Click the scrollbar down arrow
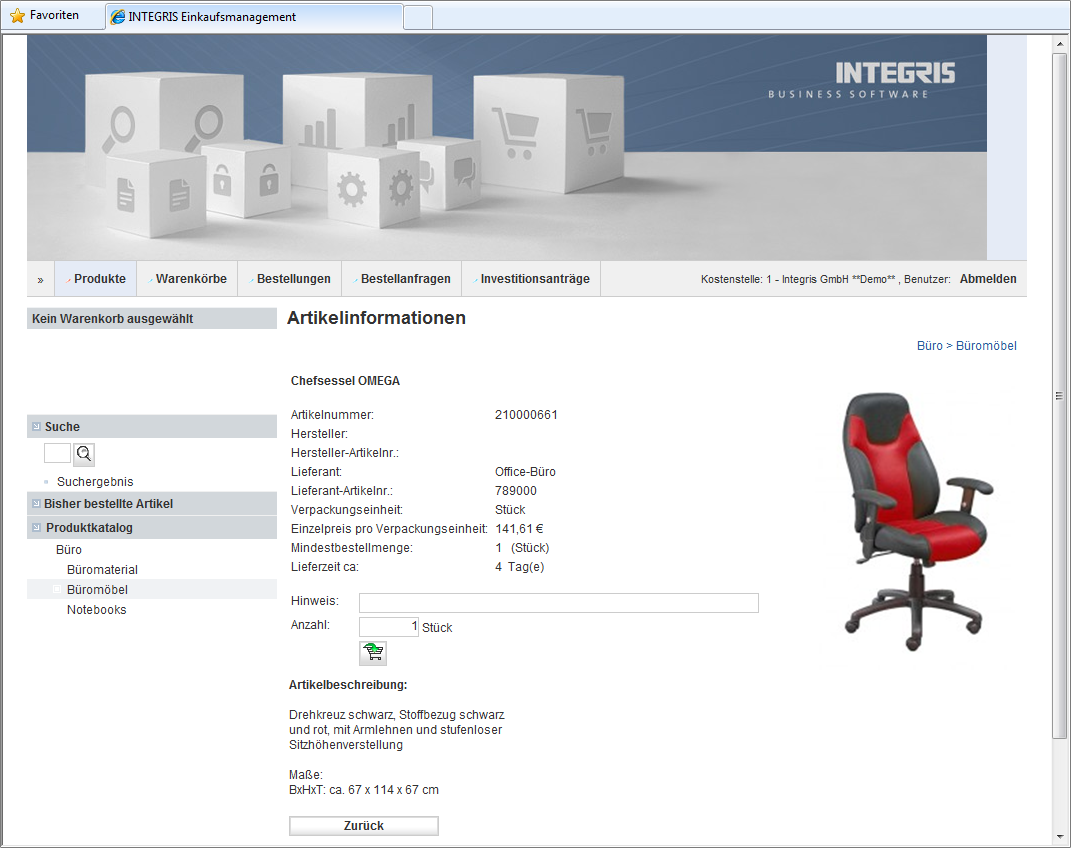 coord(1059,837)
